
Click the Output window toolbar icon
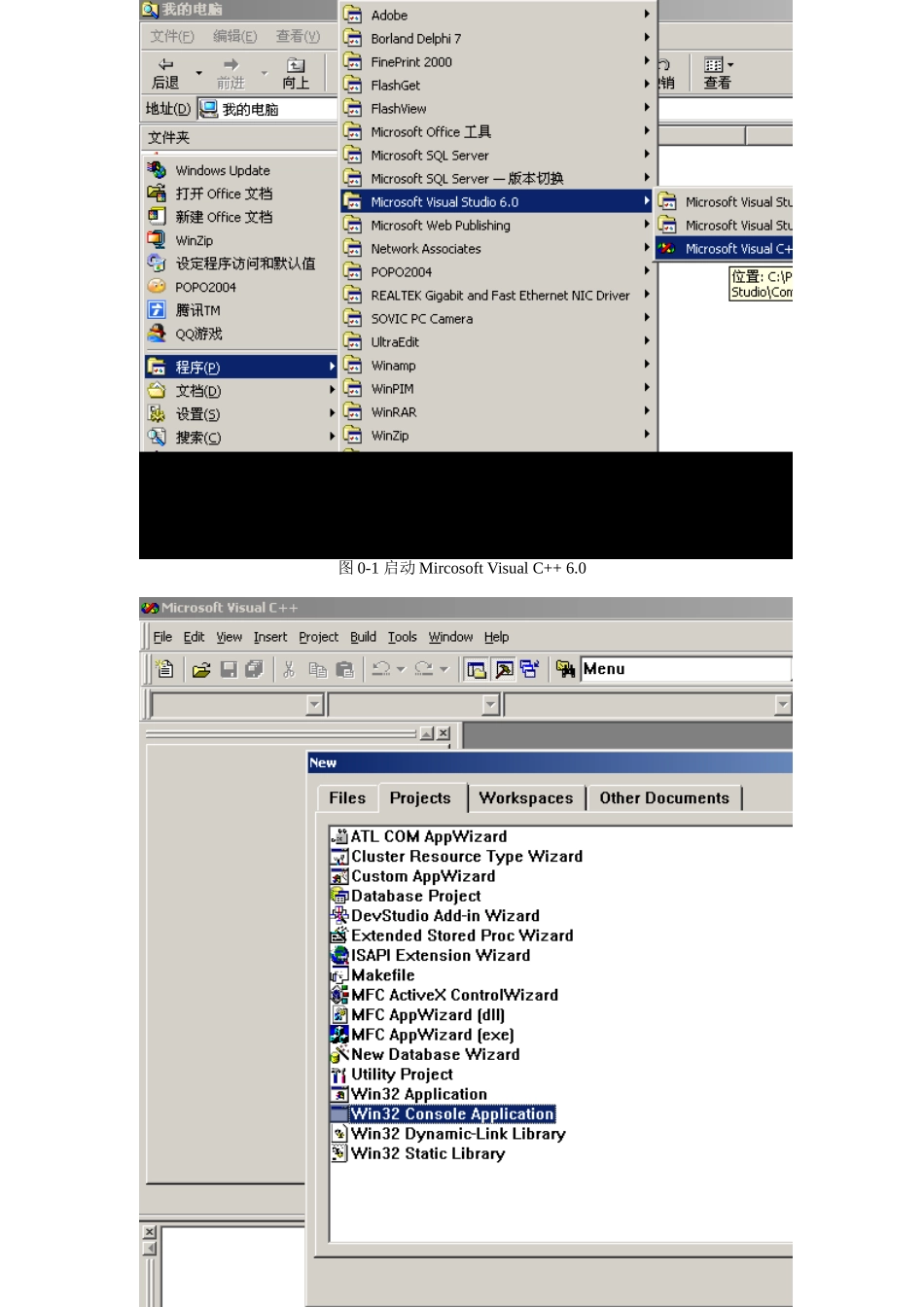point(504,669)
